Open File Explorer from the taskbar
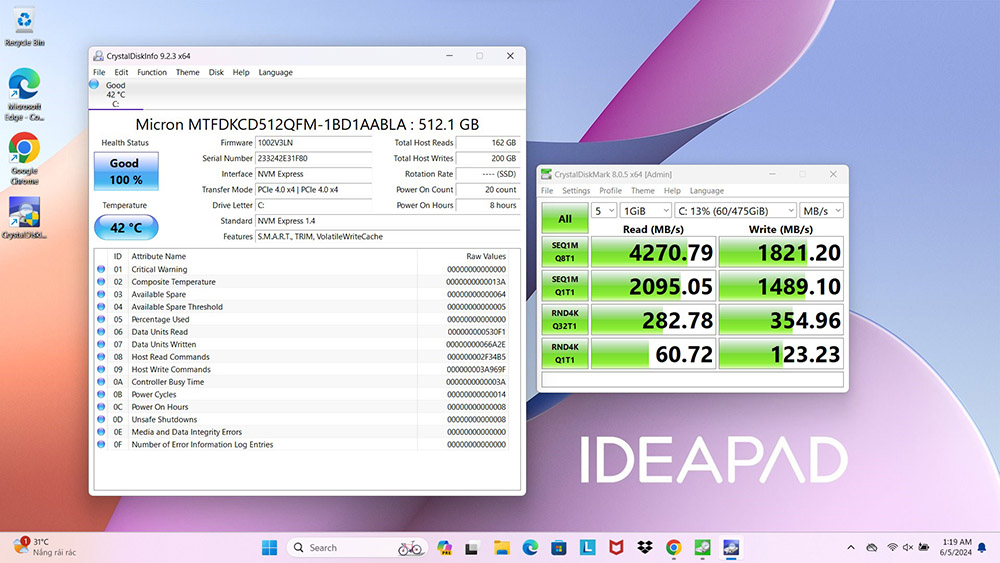The height and width of the screenshot is (563, 1000). (502, 548)
